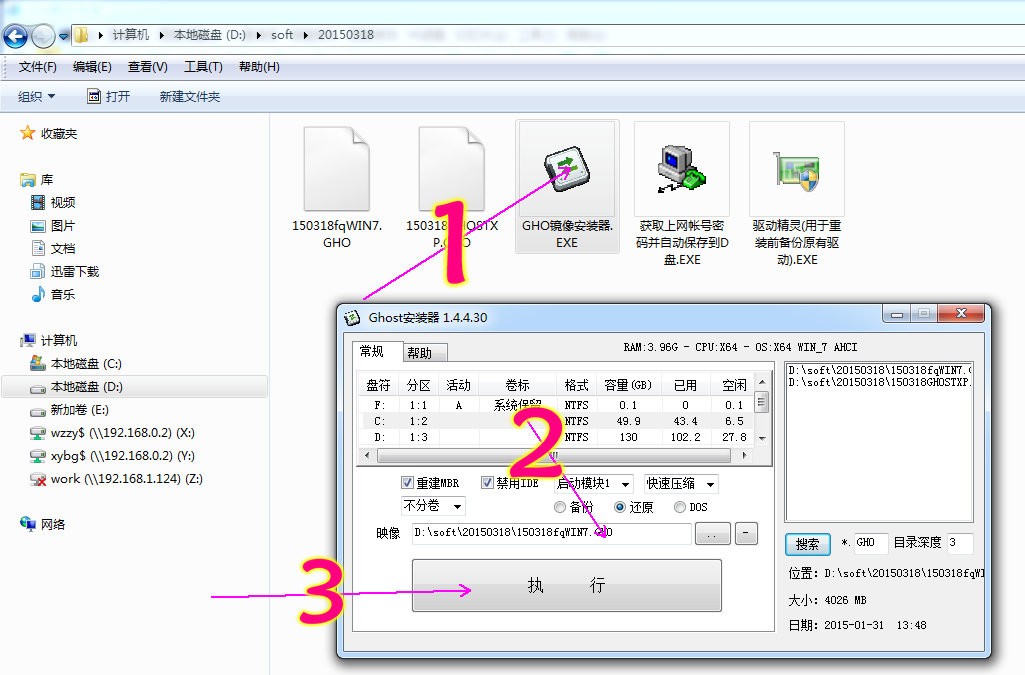Image resolution: width=1025 pixels, height=675 pixels.
Task: Select 150318fqWIN7.GHO file icon
Action: tap(337, 168)
